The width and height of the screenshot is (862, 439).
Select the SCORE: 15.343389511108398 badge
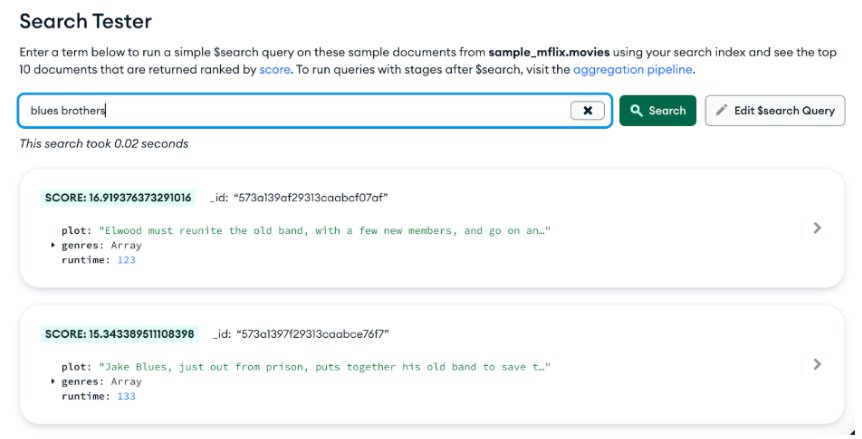(x=119, y=334)
